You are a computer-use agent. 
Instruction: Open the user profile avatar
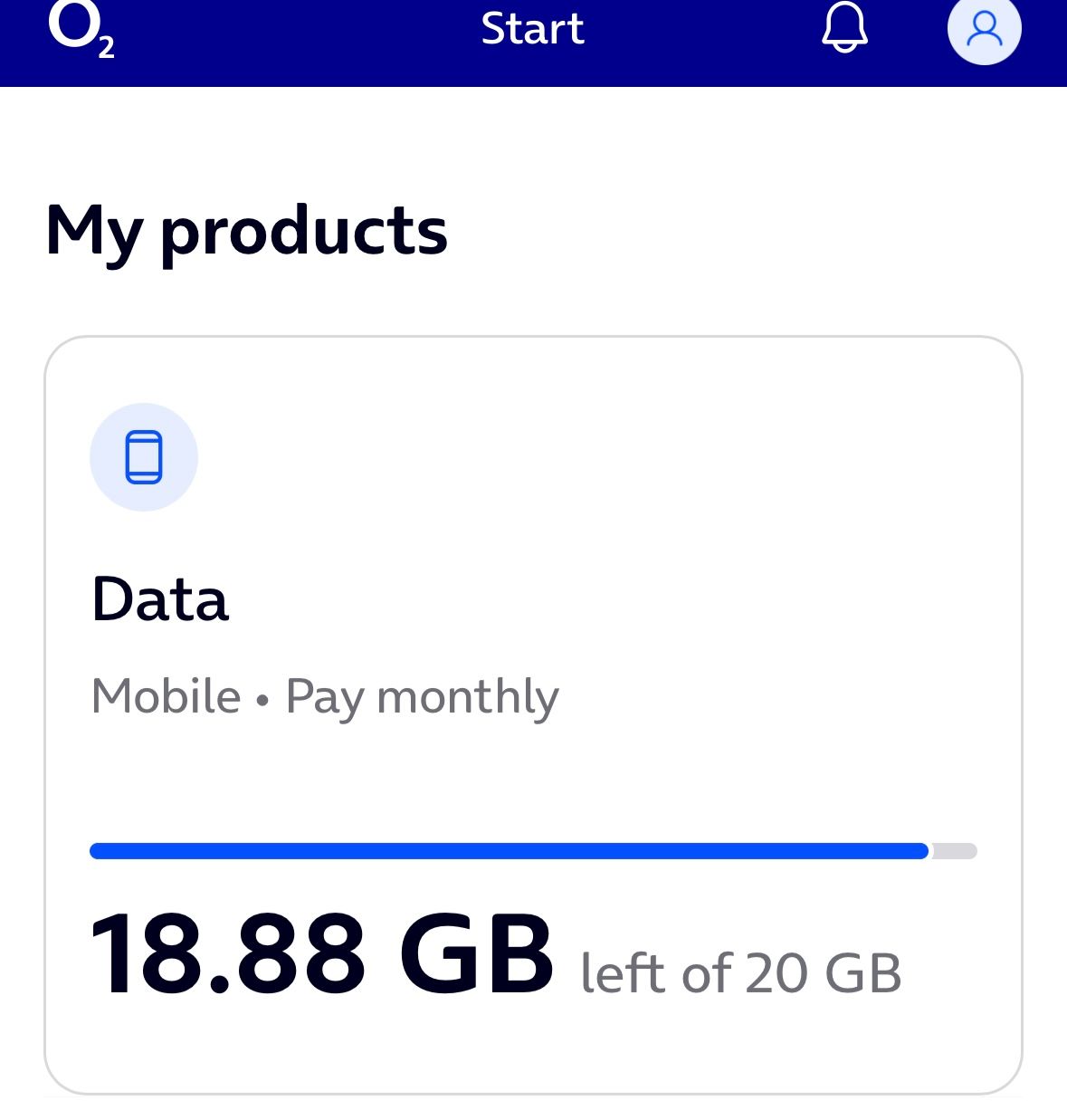click(x=984, y=29)
